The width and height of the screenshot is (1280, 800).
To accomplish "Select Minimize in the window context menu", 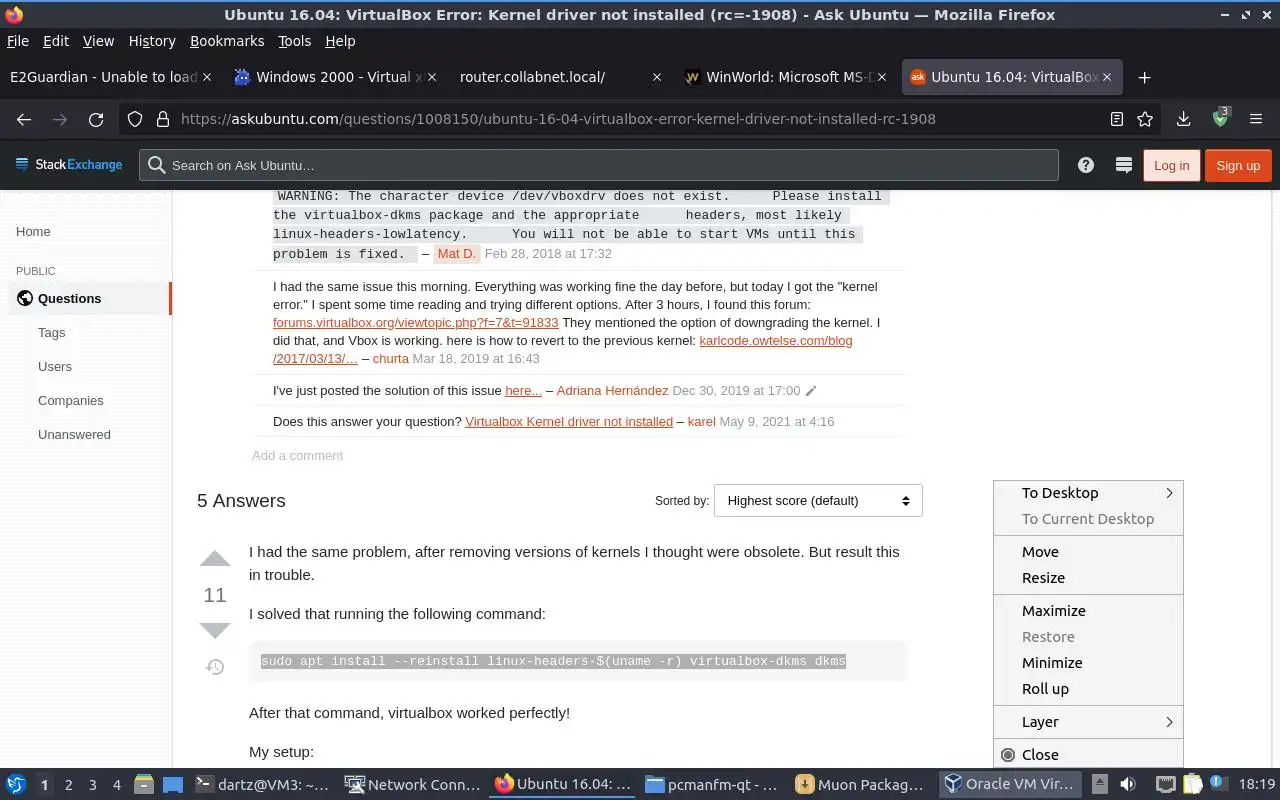I will point(1088,663).
